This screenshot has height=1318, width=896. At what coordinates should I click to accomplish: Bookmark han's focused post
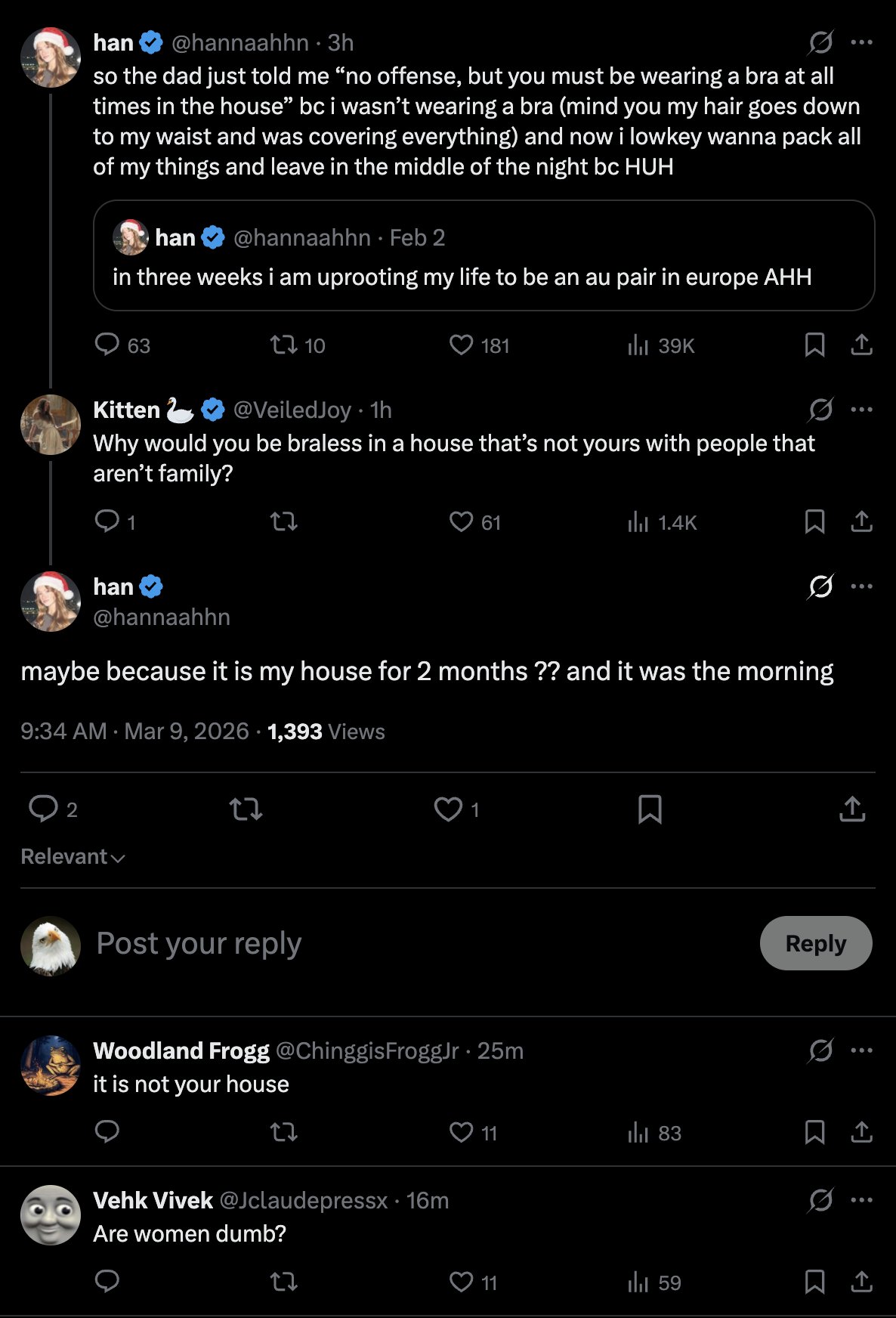650,809
